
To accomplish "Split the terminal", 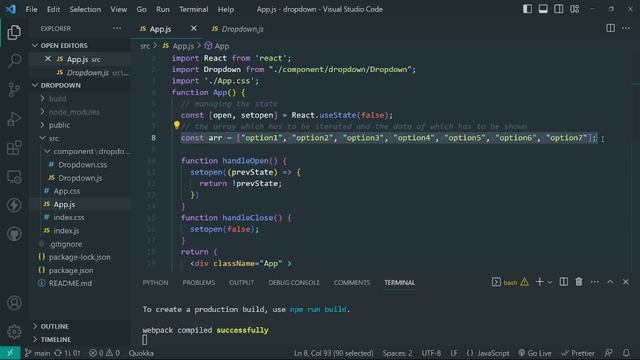I will coord(564,282).
